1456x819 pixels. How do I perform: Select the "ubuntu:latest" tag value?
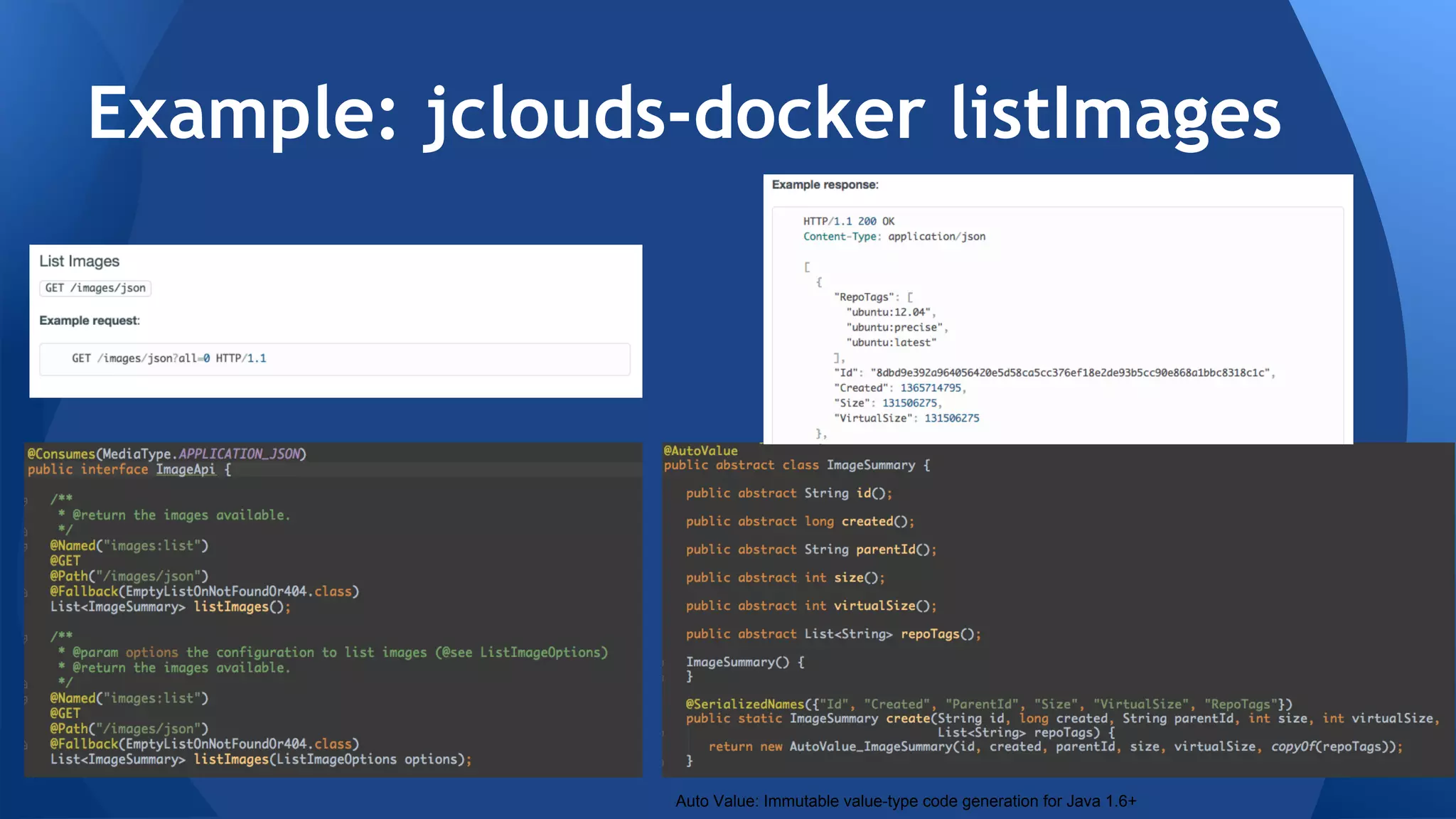click(x=892, y=343)
